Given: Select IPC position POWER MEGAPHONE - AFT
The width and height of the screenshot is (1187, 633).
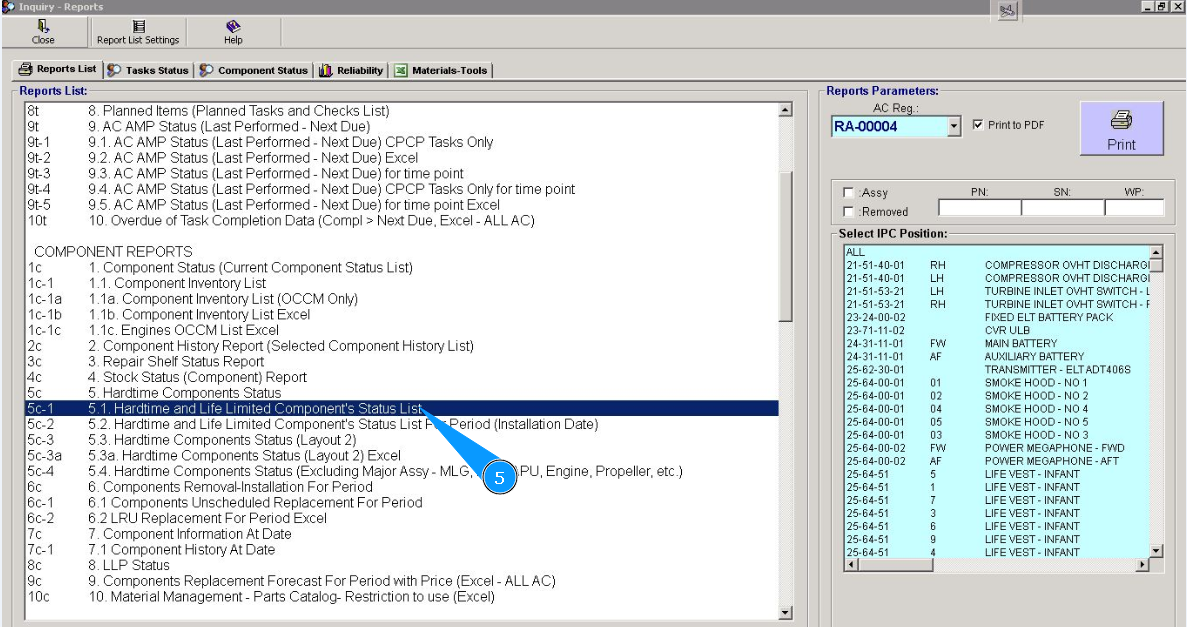Looking at the screenshot, I should click(998, 461).
